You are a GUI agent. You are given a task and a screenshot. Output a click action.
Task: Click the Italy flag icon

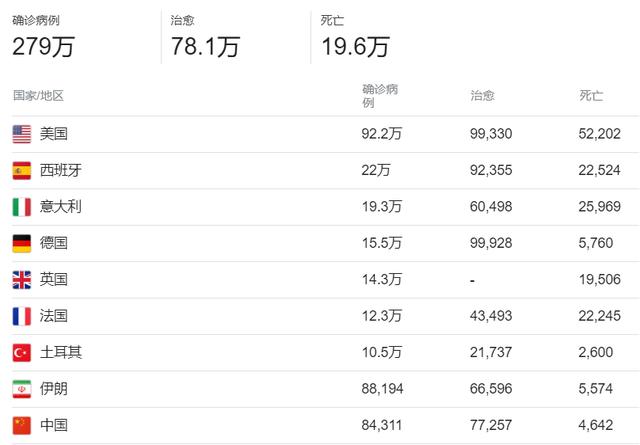point(22,206)
